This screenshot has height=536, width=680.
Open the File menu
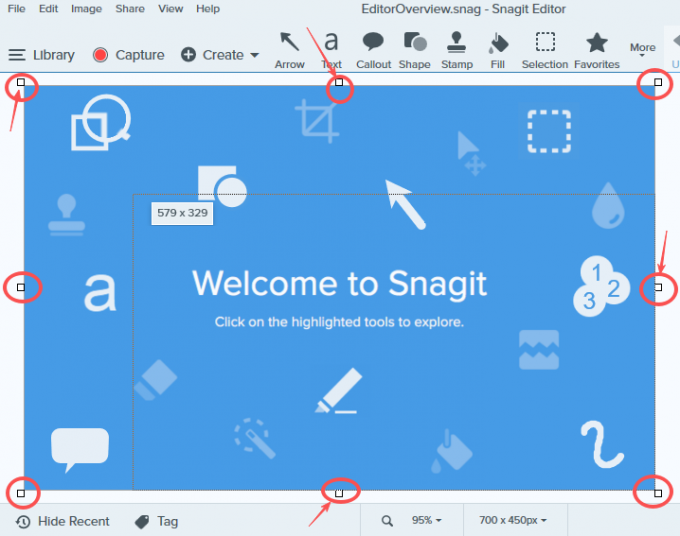[17, 9]
